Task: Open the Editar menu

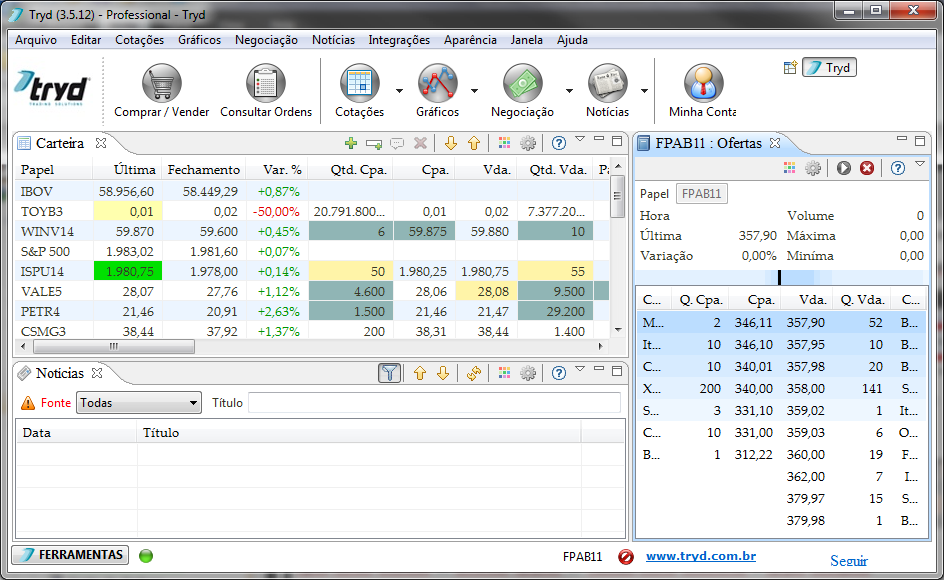Action: (85, 40)
